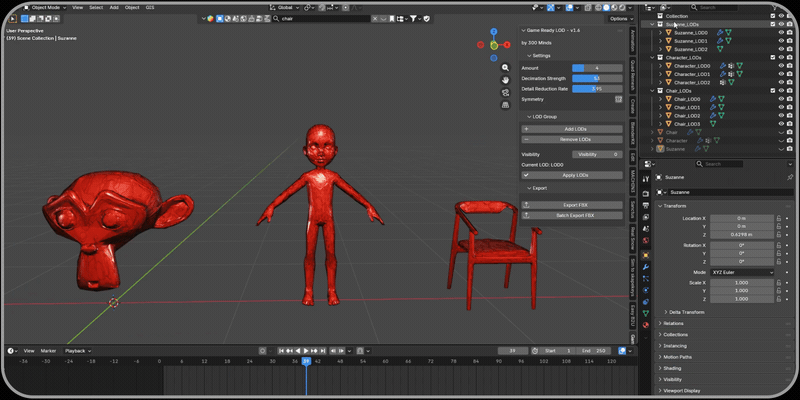
Task: Click lock icon next to Scale Z
Action: [779, 299]
